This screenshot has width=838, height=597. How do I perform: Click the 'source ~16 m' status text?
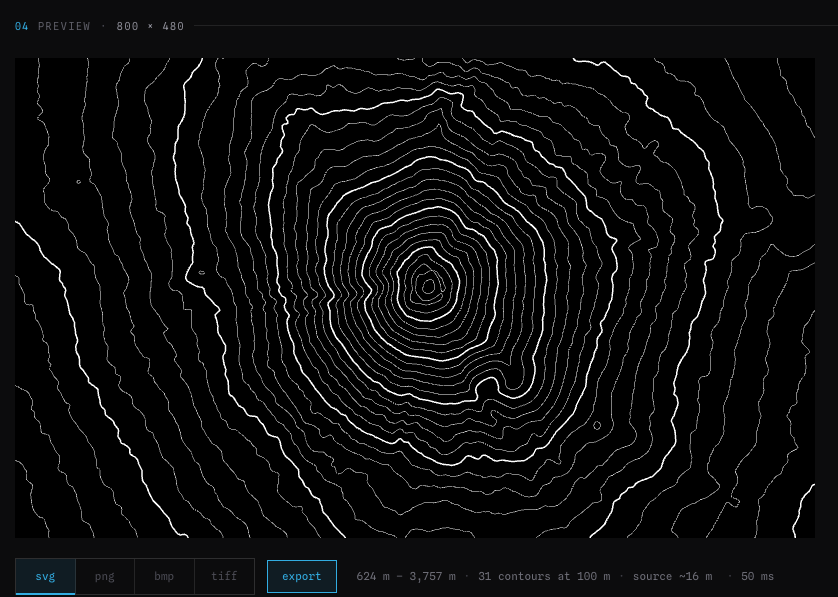point(672,576)
